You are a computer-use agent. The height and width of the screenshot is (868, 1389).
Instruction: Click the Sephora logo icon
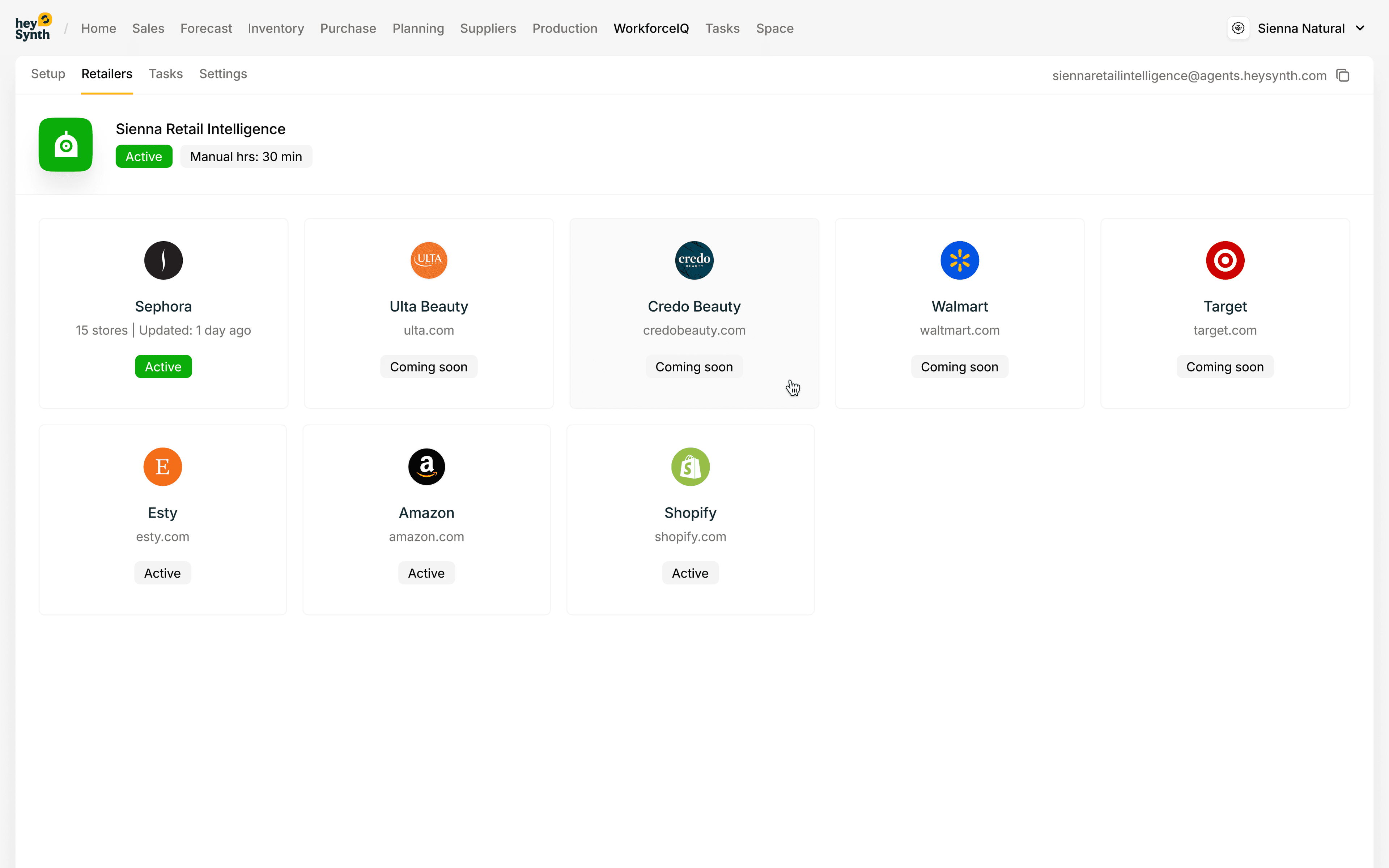point(163,260)
